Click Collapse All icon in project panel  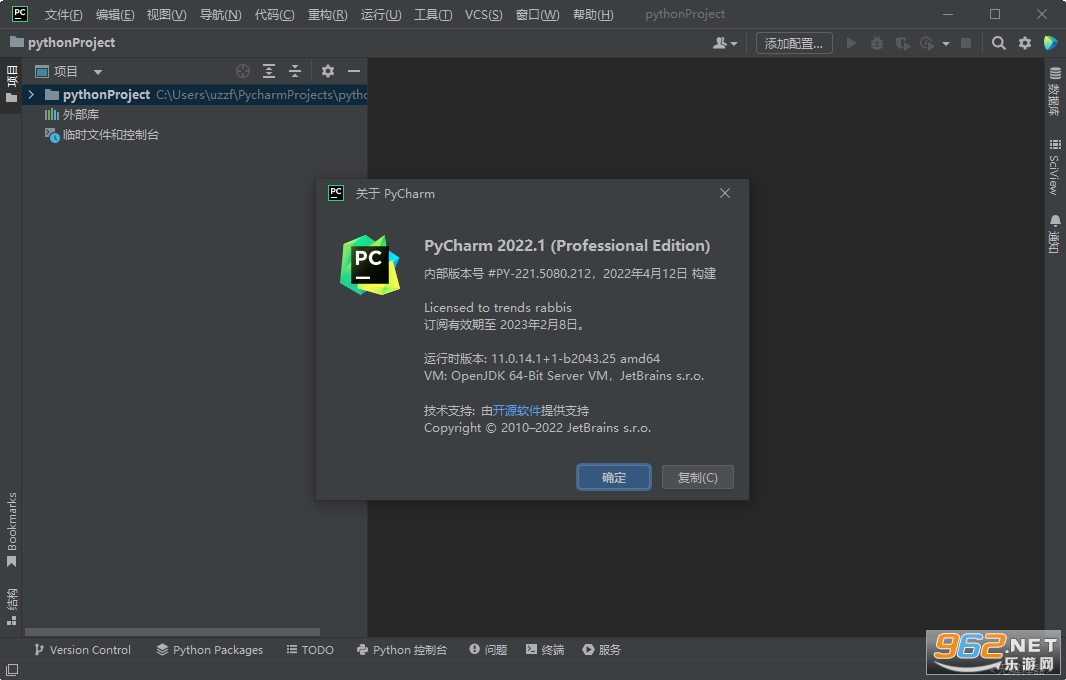[x=295, y=71]
